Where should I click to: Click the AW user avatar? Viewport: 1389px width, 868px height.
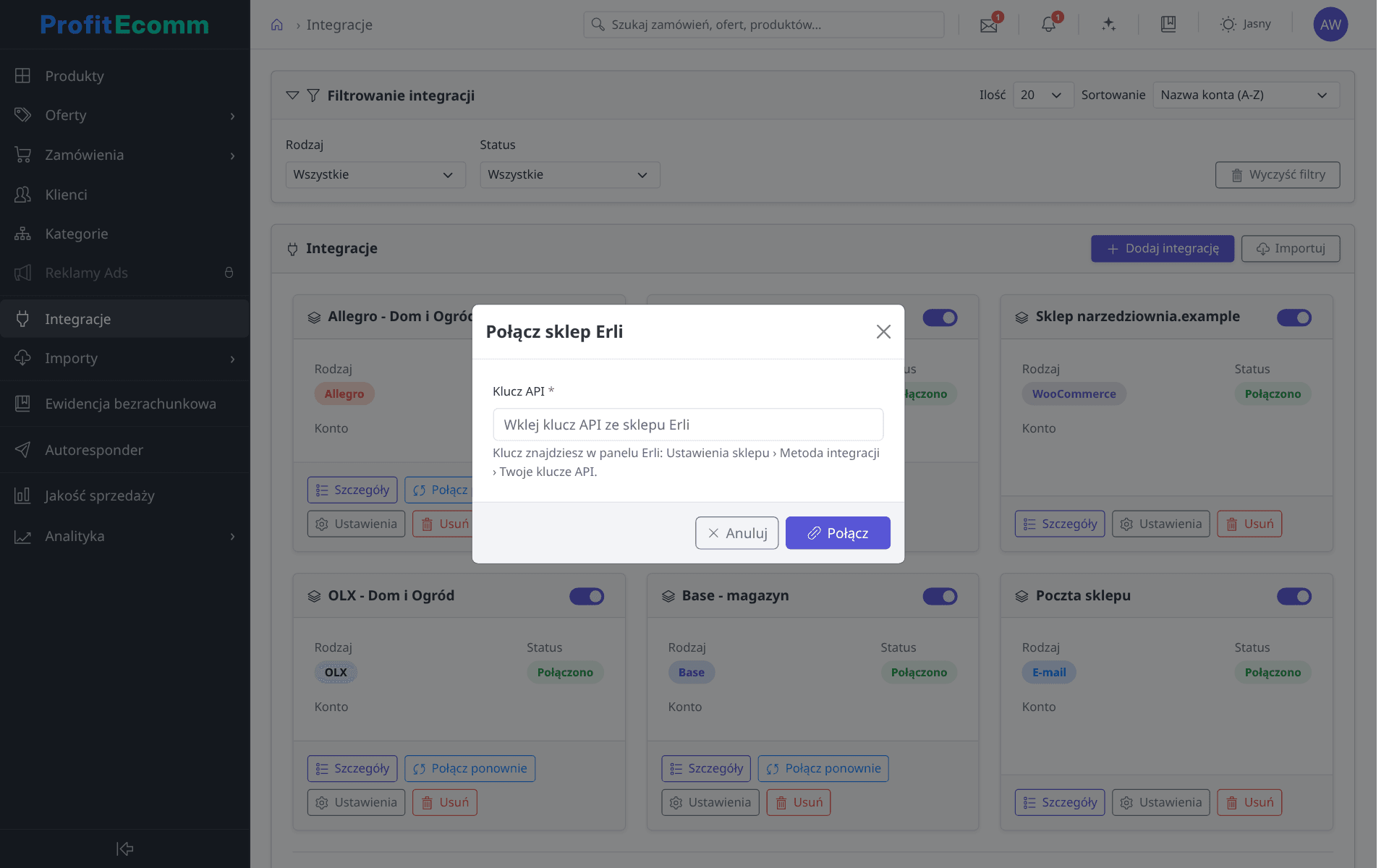coord(1330,25)
